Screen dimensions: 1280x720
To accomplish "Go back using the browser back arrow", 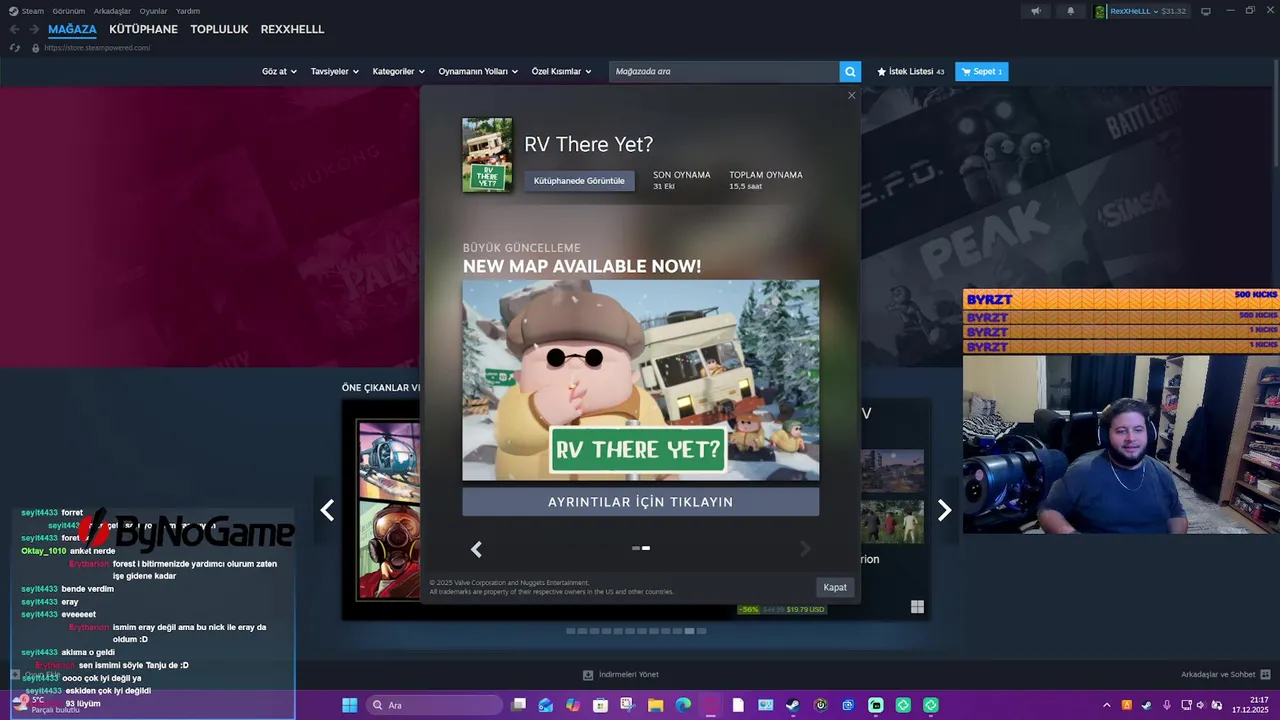I will tap(14, 29).
